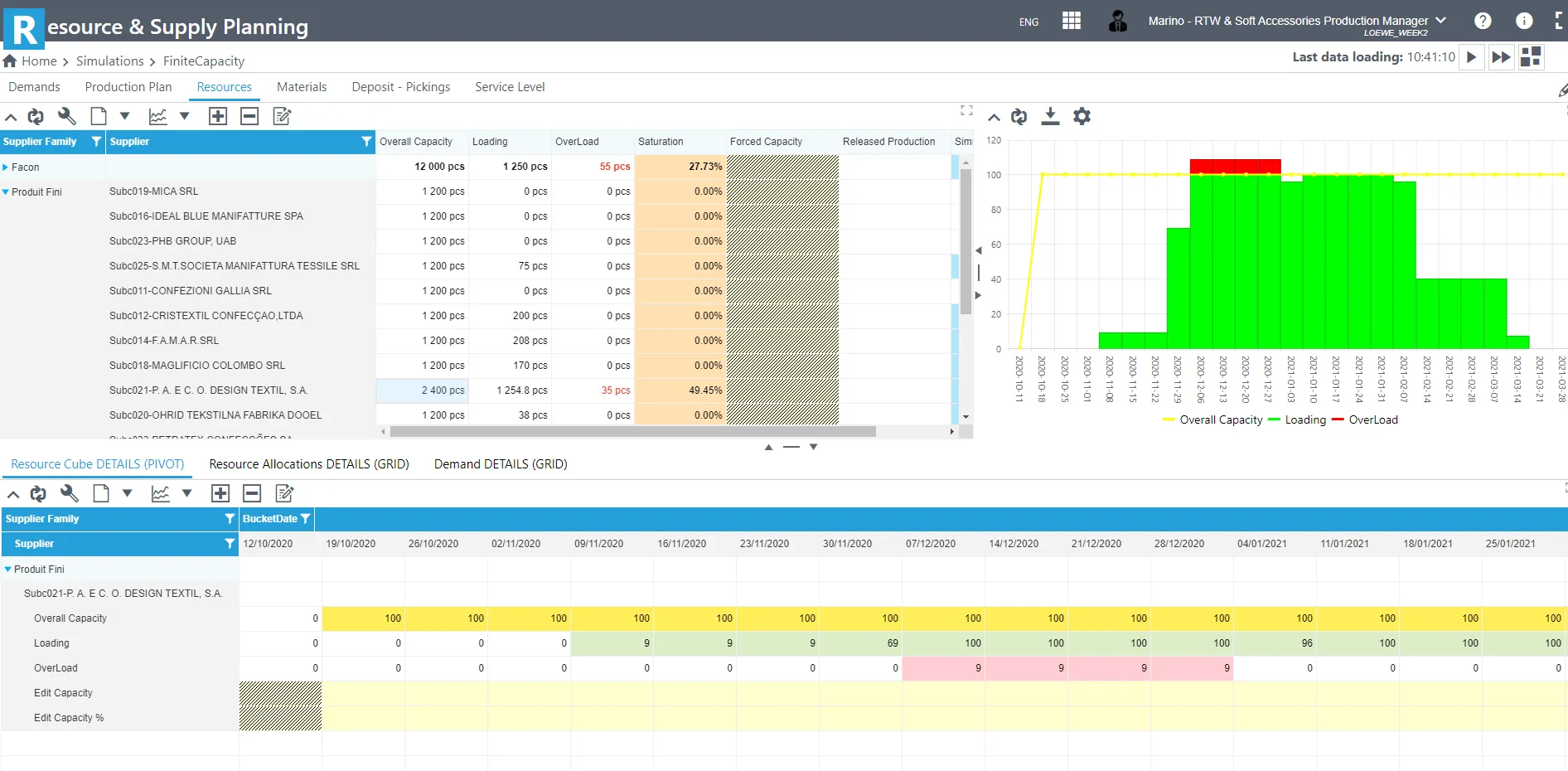Screen dimensions: 1568x771
Task: Switch to the Materials tab
Action: [x=302, y=86]
